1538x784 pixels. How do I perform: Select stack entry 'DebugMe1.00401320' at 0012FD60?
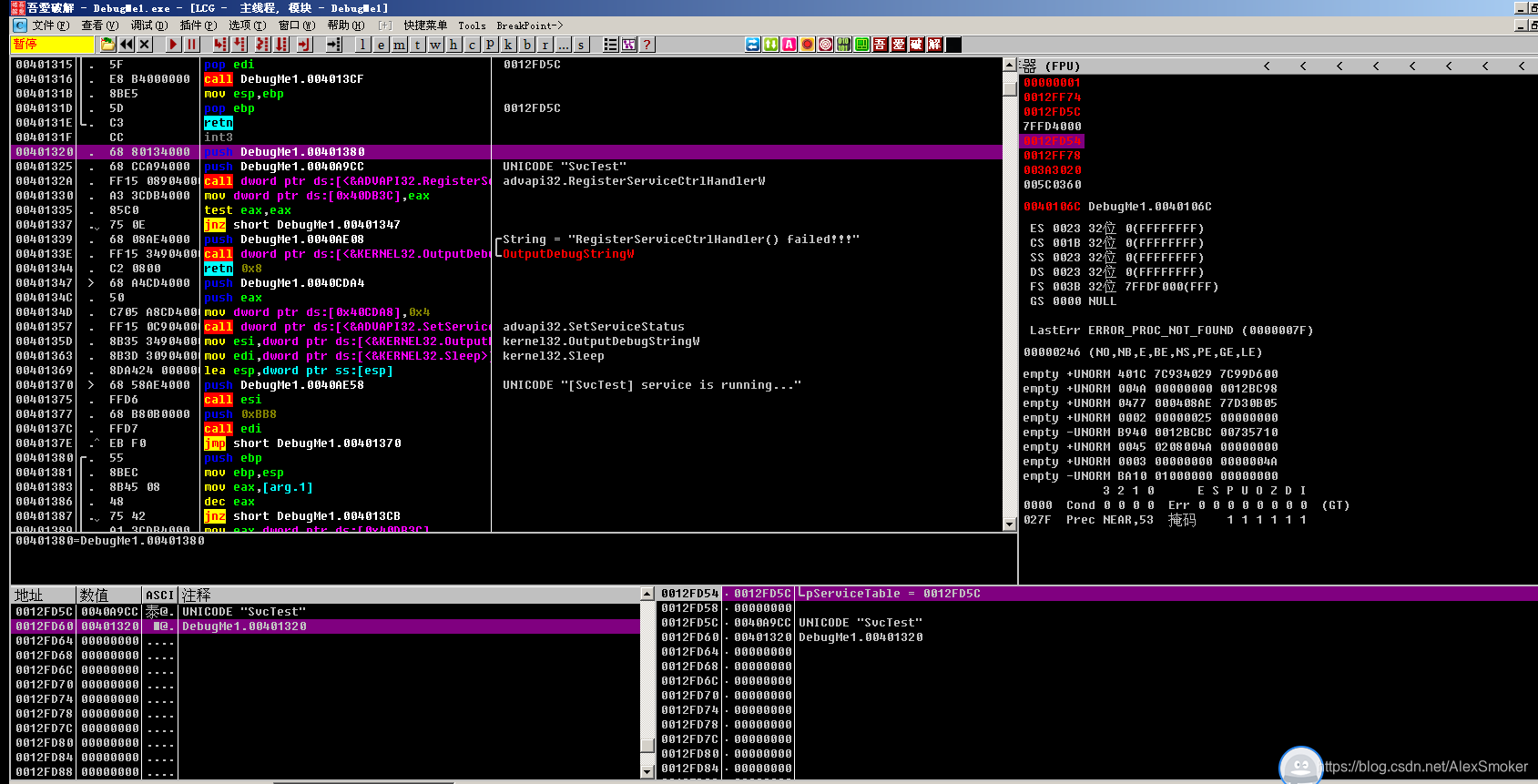861,637
